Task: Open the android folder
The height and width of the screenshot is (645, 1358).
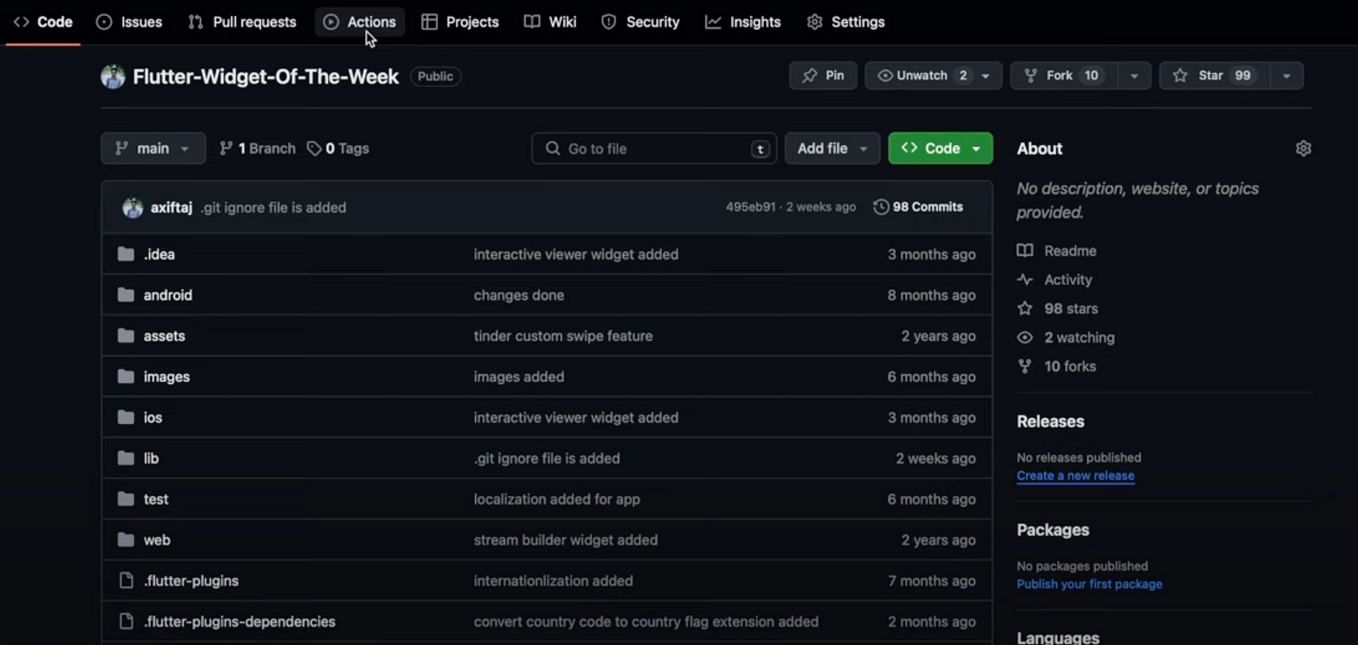Action: tap(168, 295)
